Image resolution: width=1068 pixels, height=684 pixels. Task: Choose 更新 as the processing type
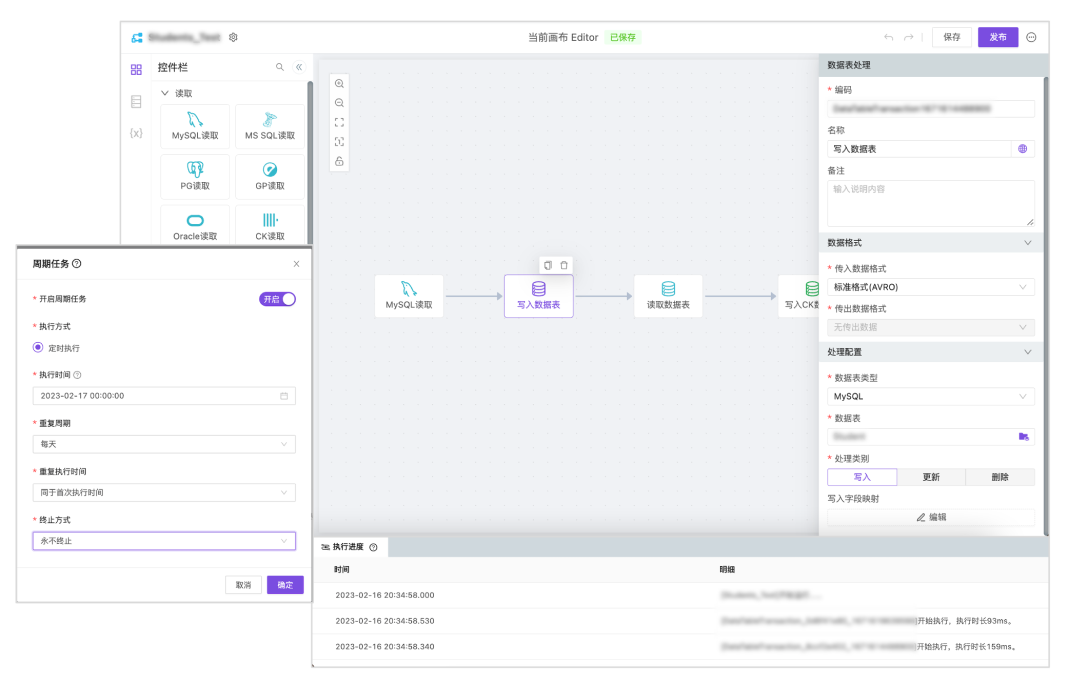coord(930,477)
